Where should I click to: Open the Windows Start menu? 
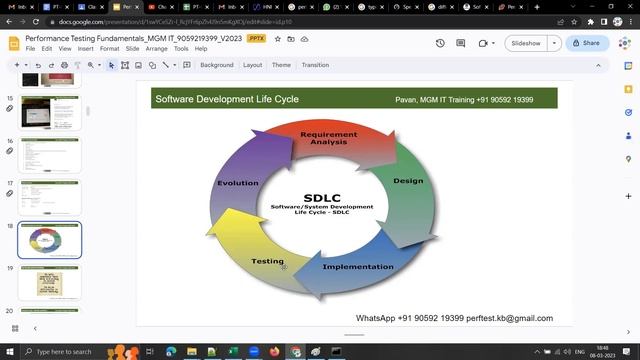pyautogui.click(x=10, y=351)
